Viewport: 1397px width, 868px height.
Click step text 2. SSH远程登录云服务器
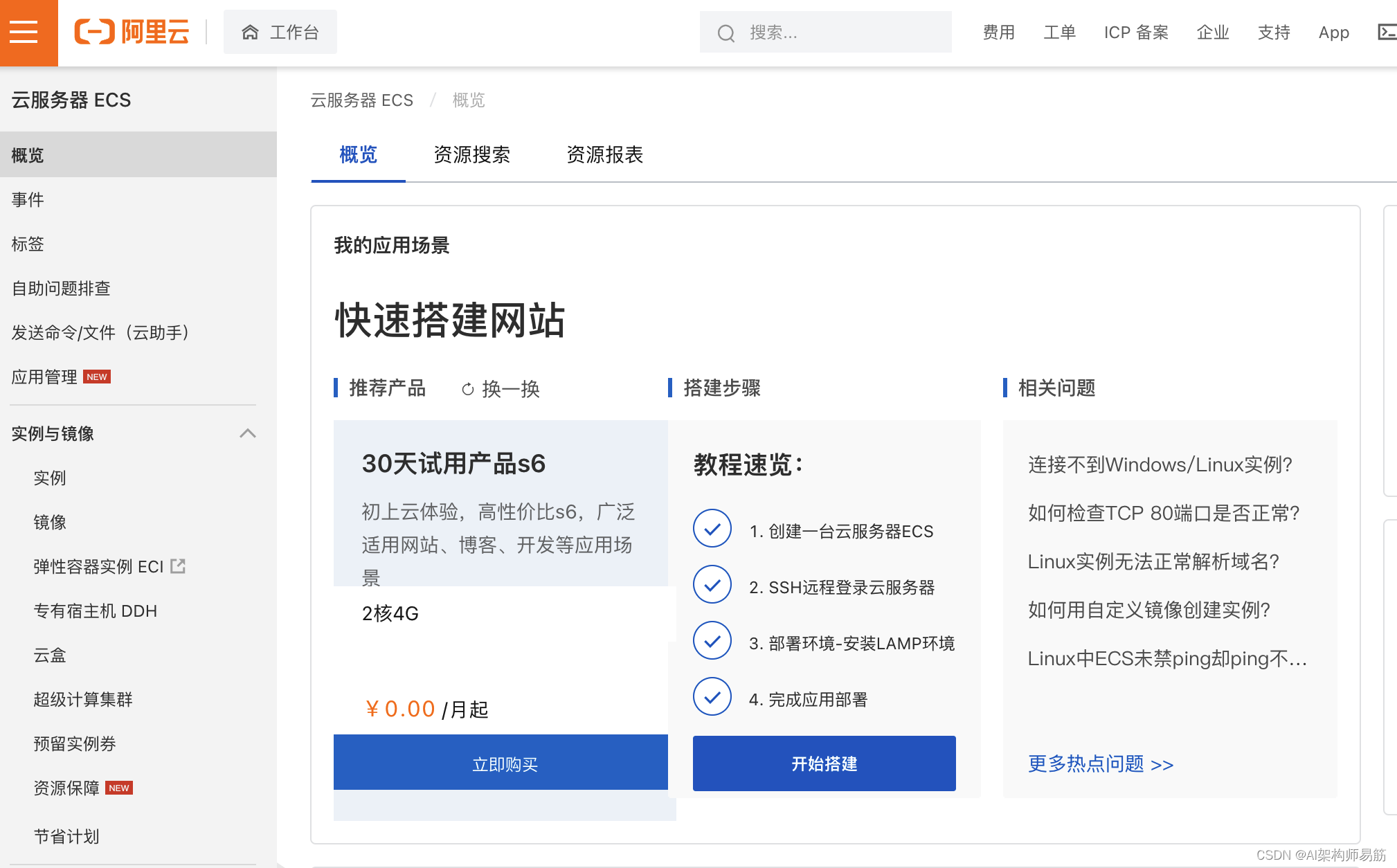point(842,587)
